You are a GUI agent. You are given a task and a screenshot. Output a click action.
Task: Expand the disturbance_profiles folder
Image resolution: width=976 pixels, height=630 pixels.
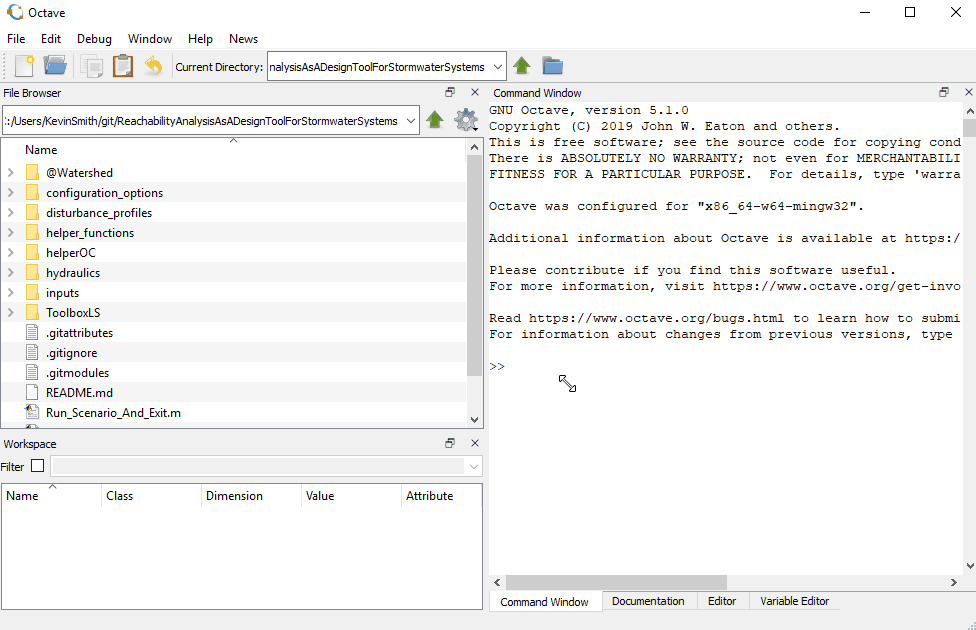coord(11,212)
